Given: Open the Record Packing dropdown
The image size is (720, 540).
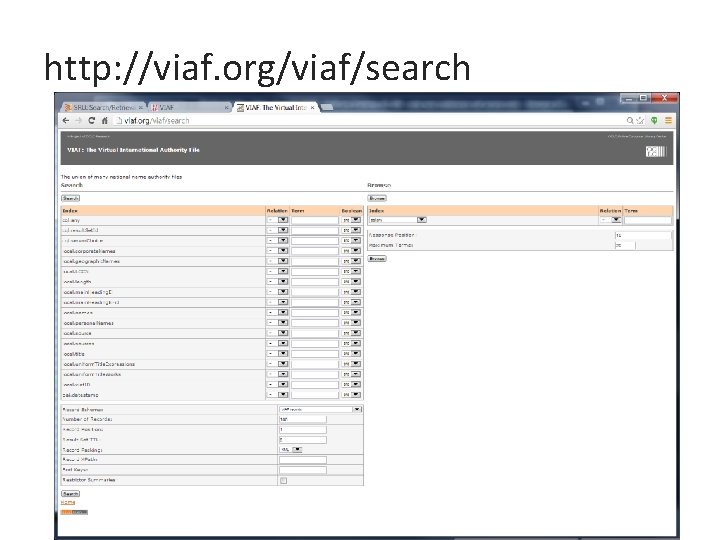Looking at the screenshot, I should pos(291,450).
